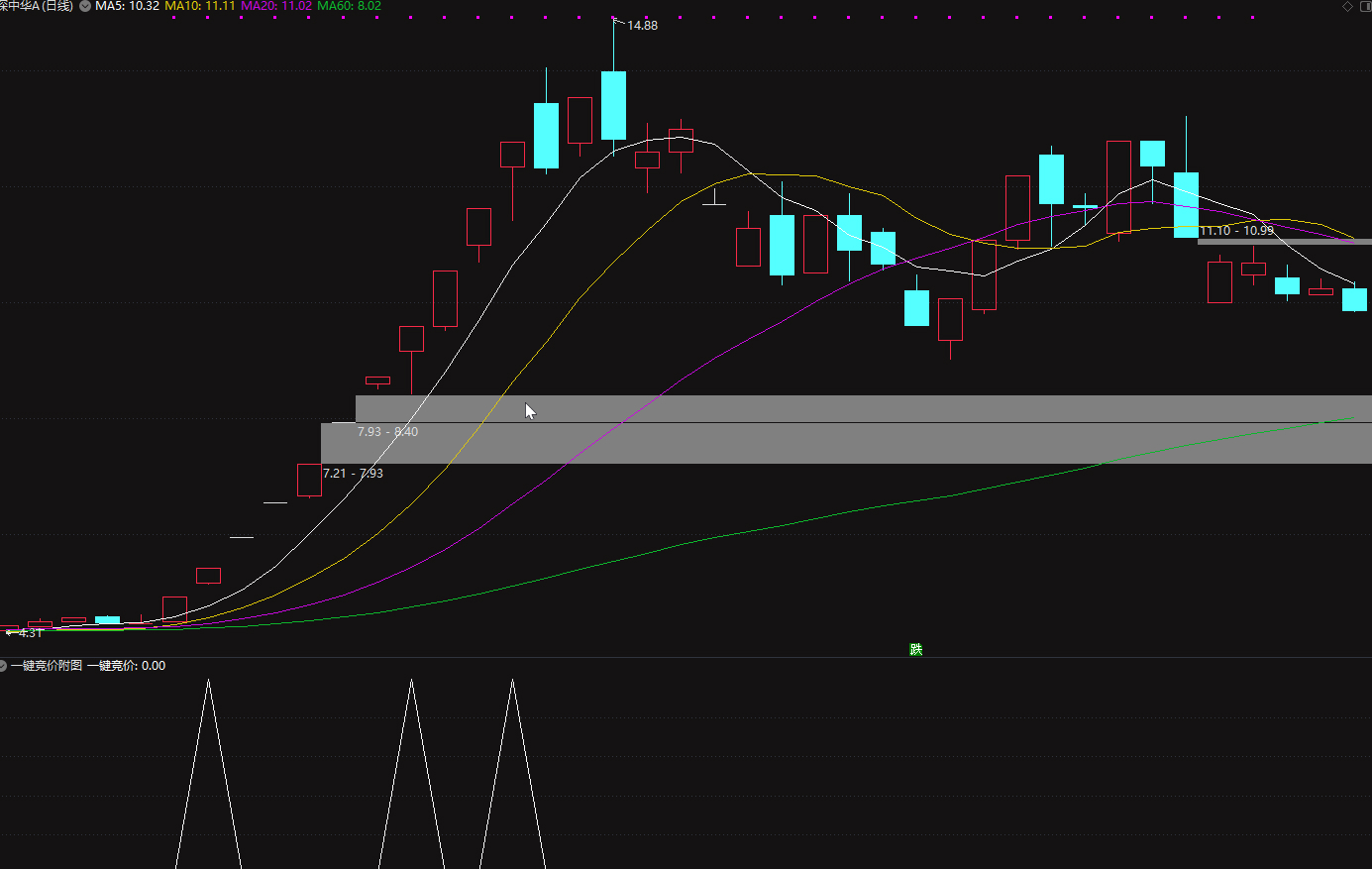The width and height of the screenshot is (1372, 869).
Task: Click the diamond icon at the chart's top right
Action: (1347, 6)
